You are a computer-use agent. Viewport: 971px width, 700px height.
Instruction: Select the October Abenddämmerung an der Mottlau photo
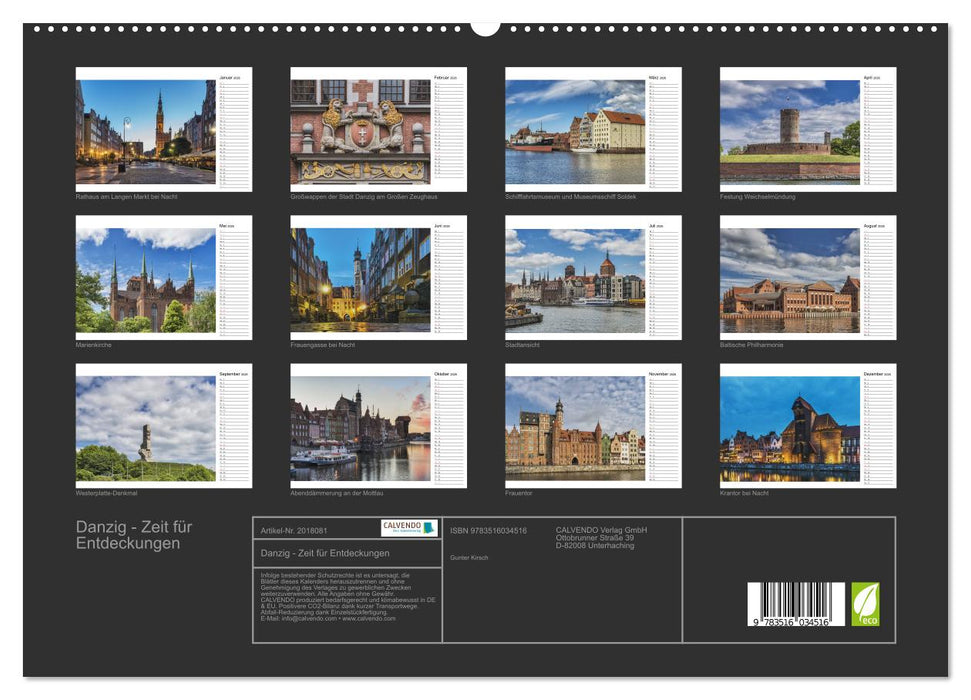coord(361,428)
